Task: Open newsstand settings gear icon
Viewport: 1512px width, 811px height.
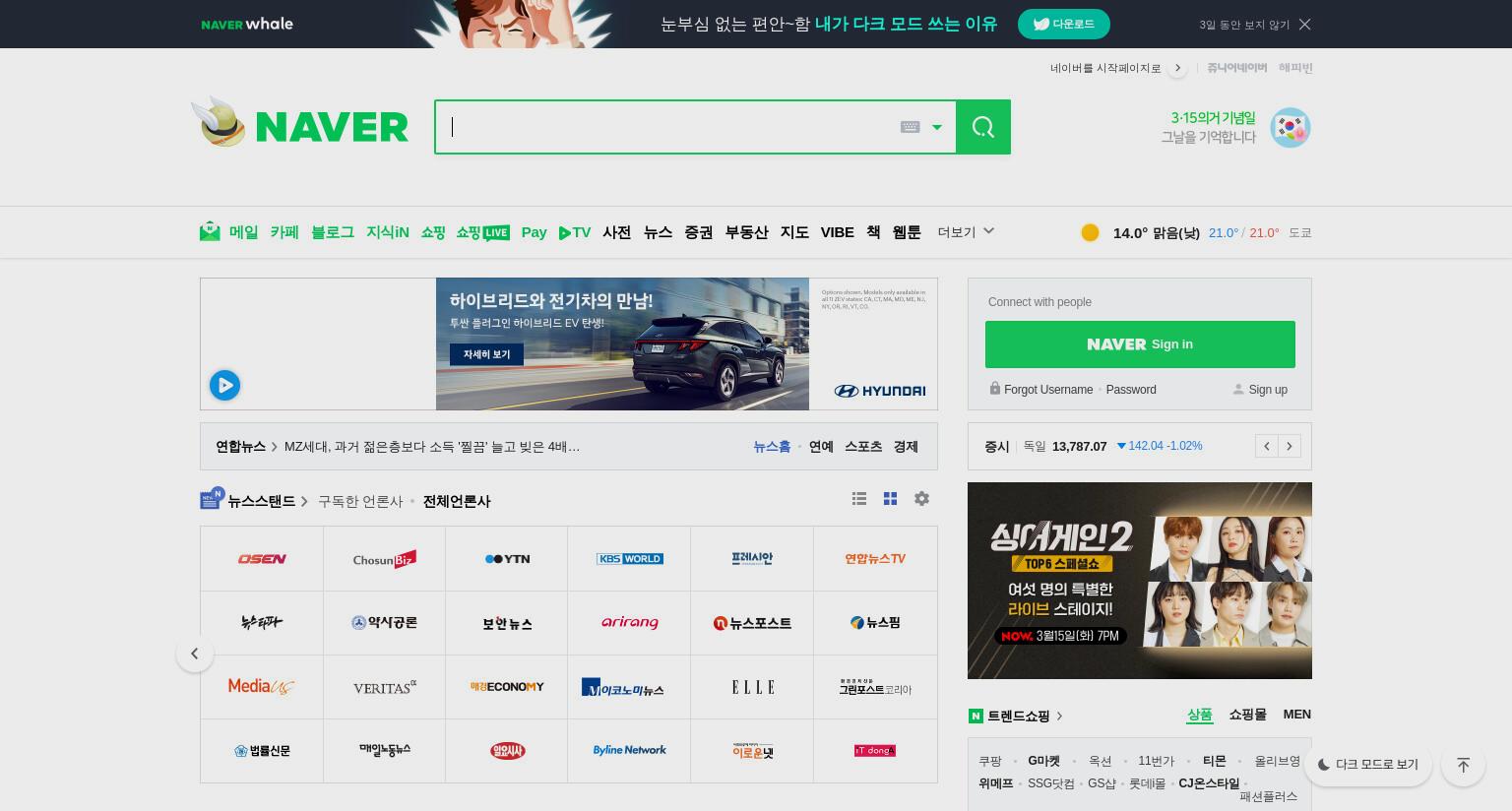Action: point(921,499)
